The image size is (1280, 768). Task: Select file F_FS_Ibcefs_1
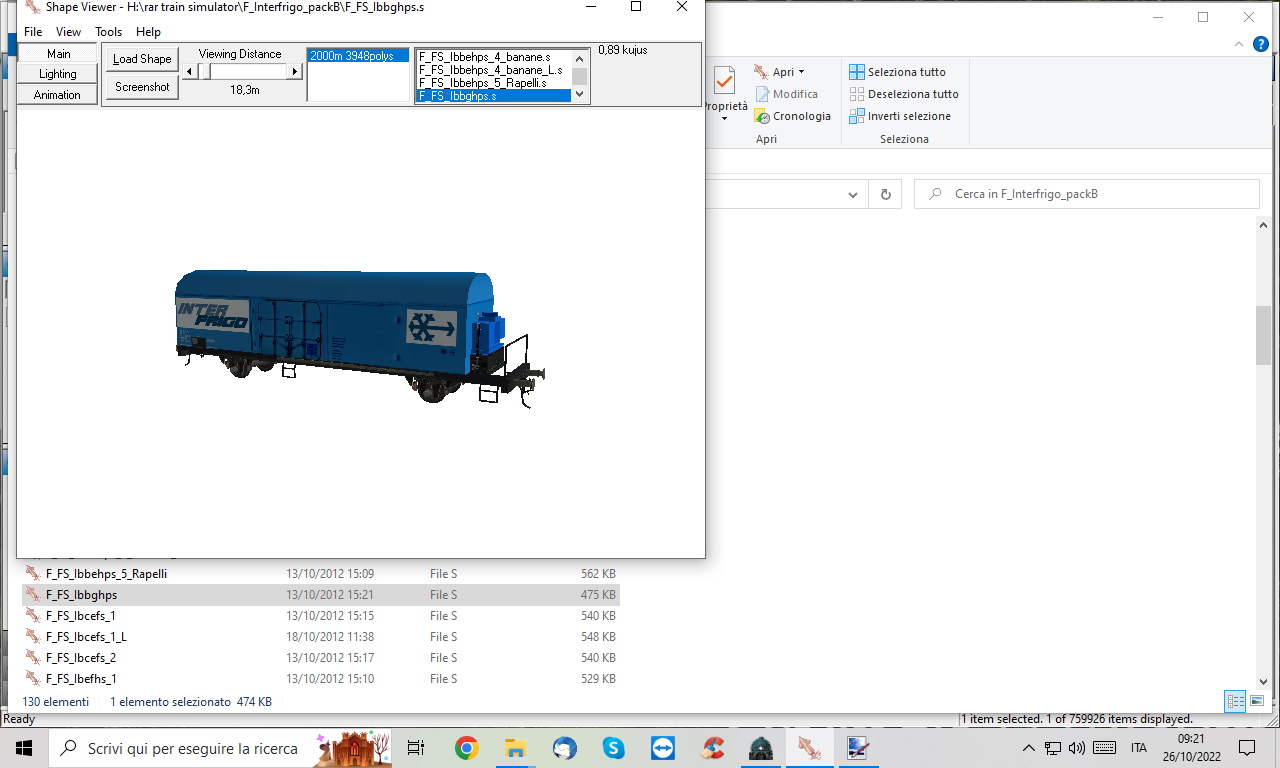click(x=320, y=616)
